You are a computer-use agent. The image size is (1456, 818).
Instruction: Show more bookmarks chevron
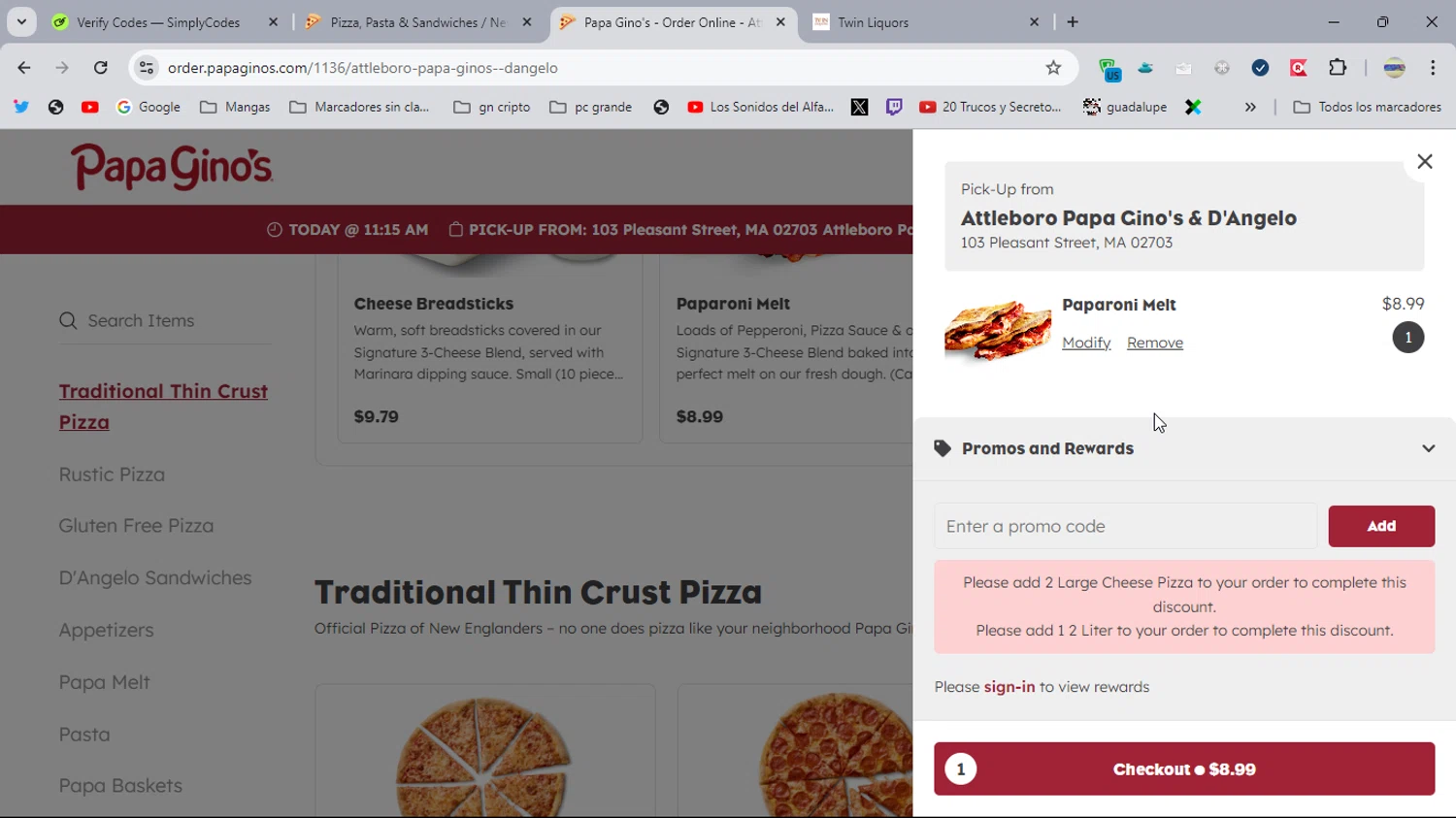[1250, 107]
